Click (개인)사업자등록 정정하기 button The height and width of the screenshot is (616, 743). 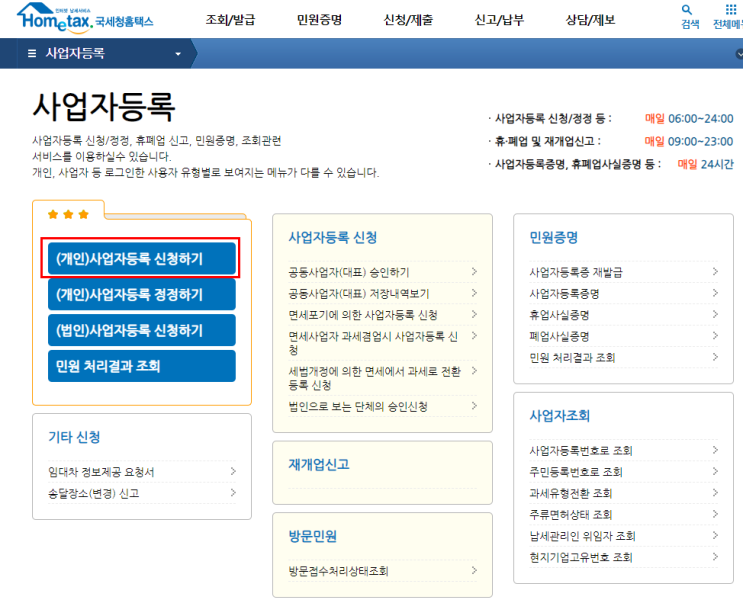[x=142, y=294]
